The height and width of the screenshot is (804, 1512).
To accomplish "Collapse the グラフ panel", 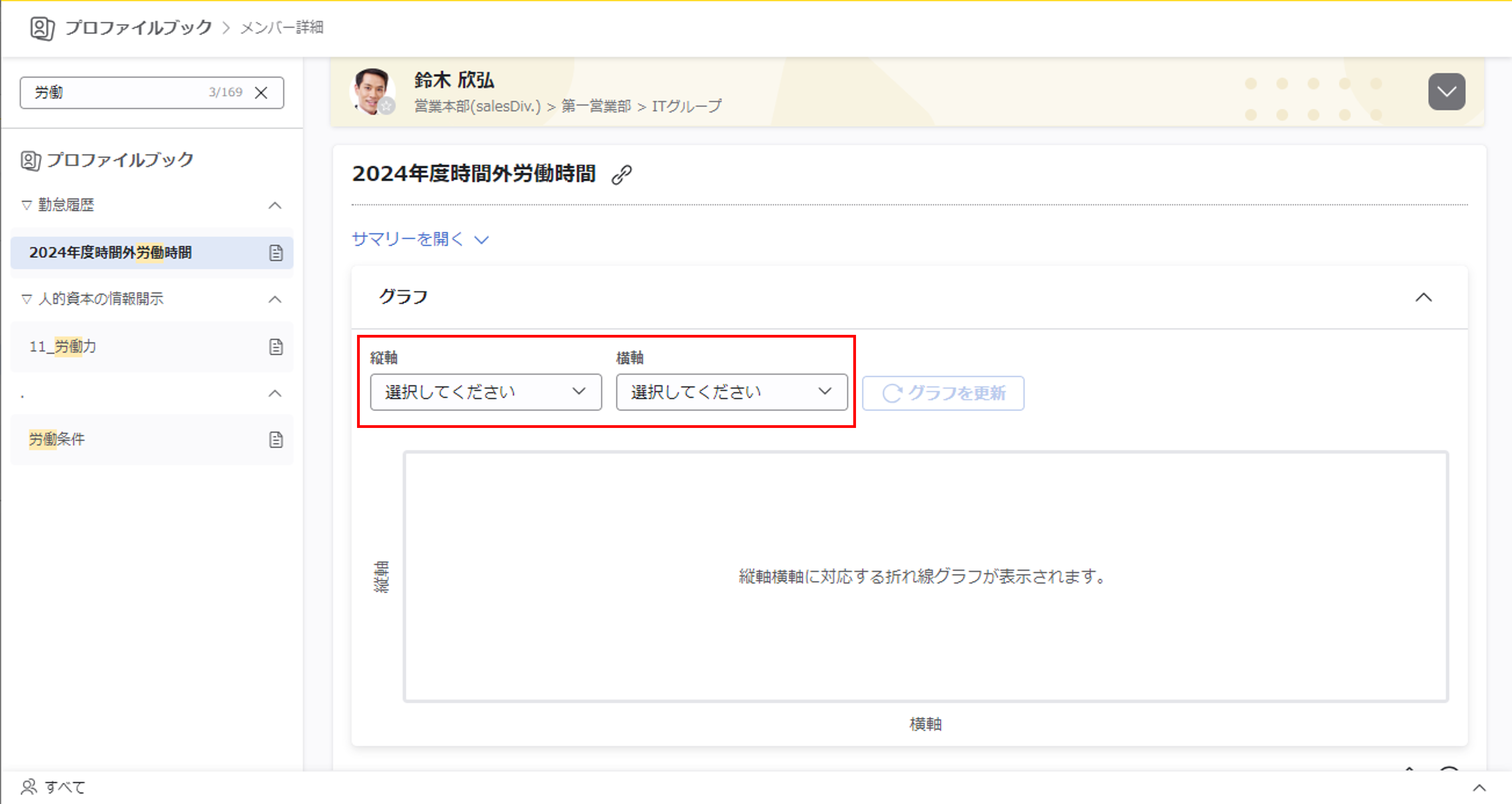I will (1423, 297).
